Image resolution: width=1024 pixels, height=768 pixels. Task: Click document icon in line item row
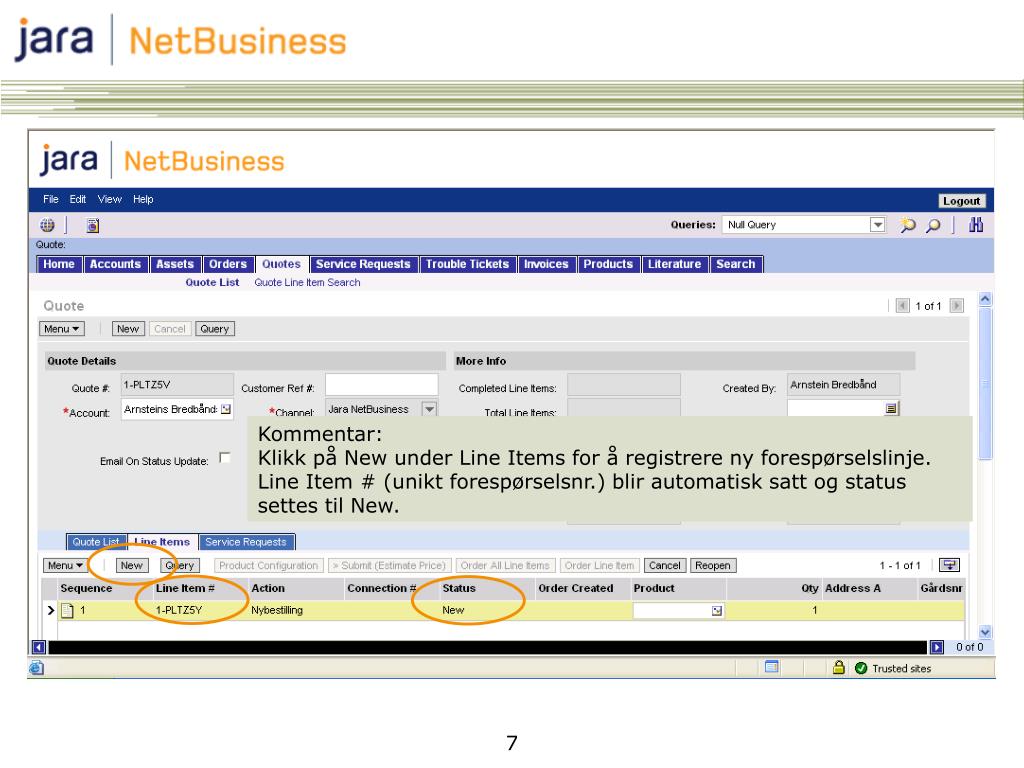tap(67, 611)
